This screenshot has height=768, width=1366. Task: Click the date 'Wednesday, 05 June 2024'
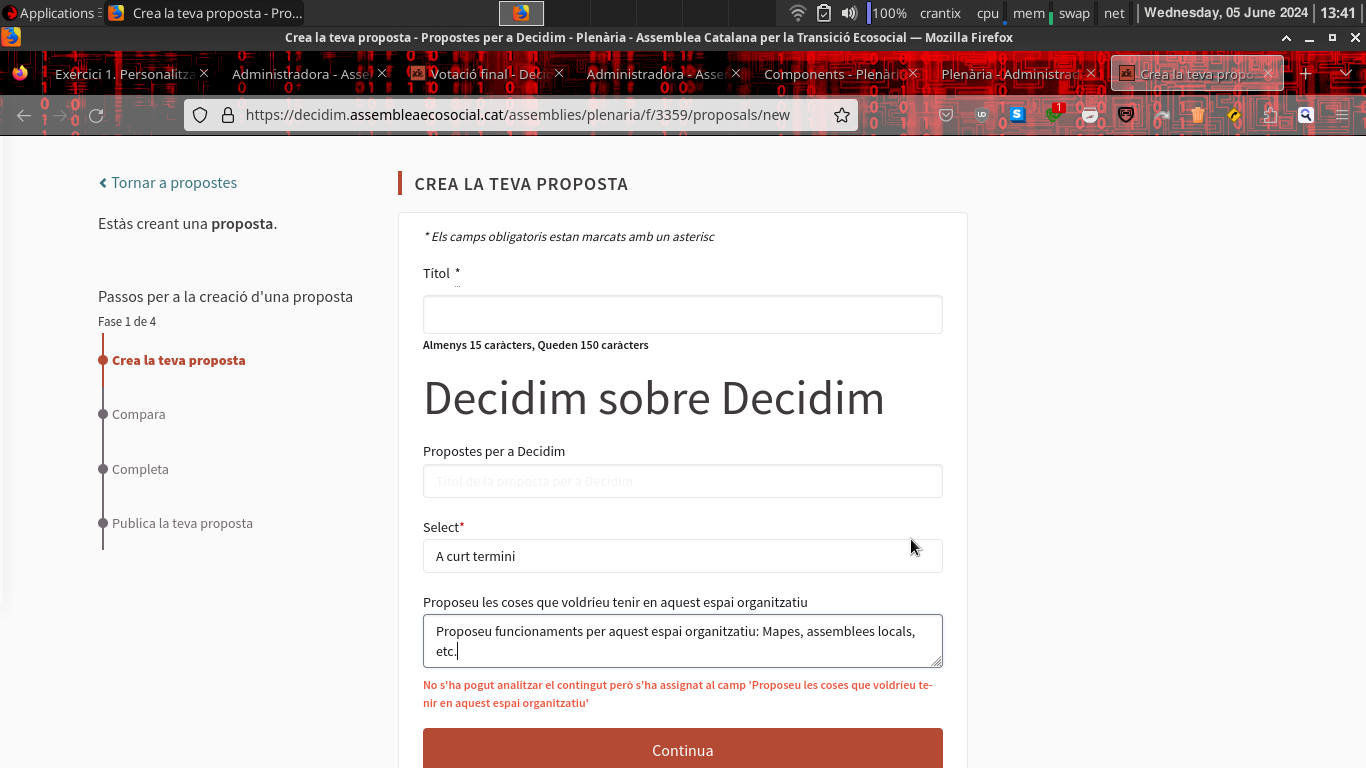click(1226, 13)
